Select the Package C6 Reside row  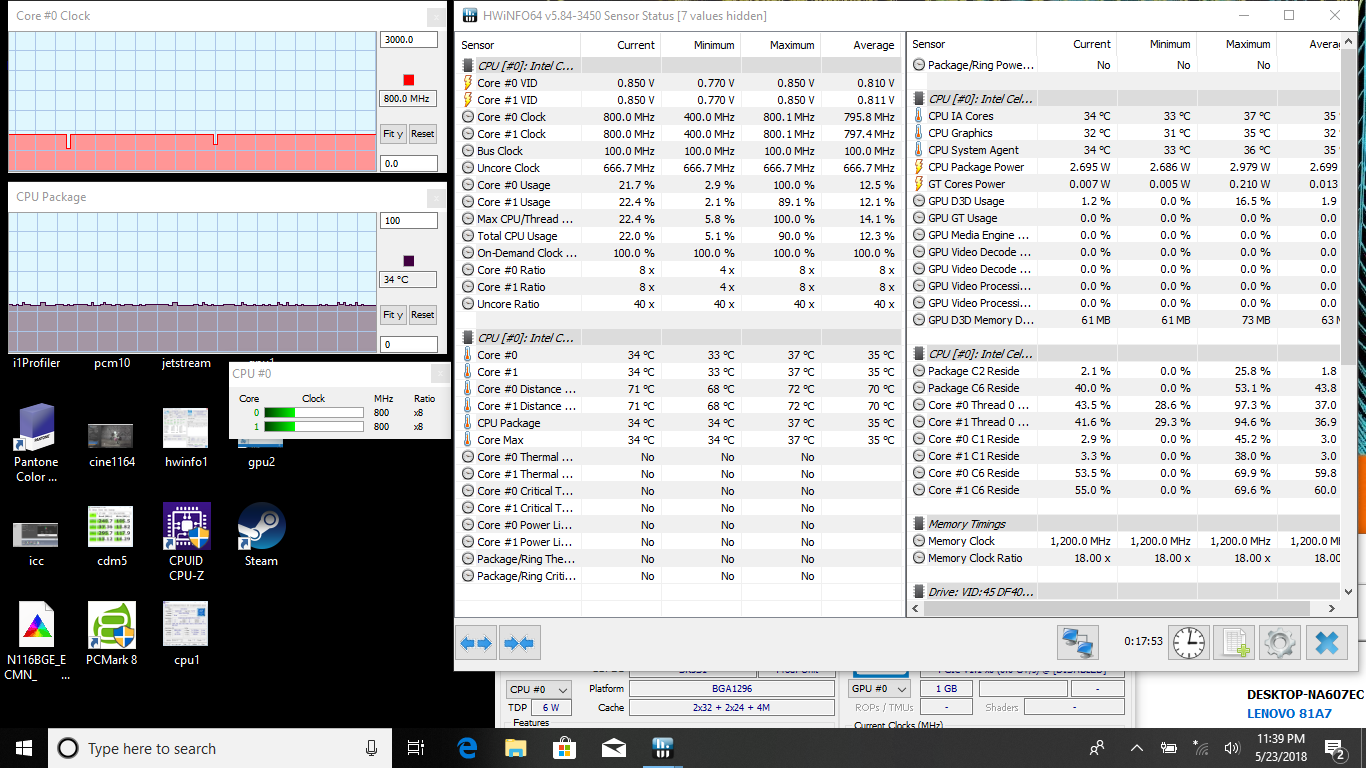[x=1124, y=387]
